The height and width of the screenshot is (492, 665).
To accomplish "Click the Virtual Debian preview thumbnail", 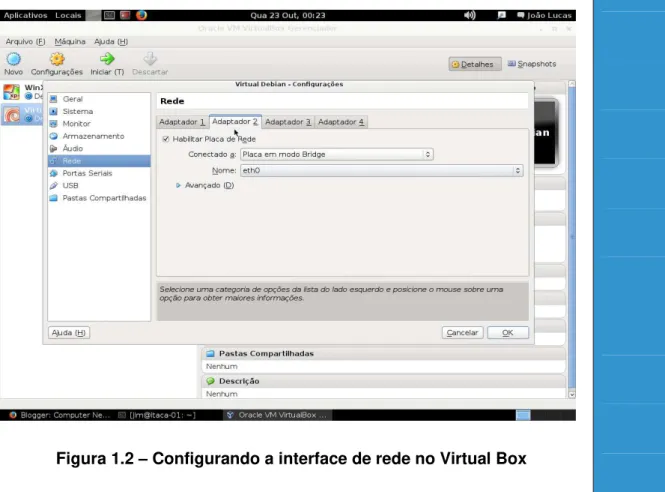I will tap(545, 132).
